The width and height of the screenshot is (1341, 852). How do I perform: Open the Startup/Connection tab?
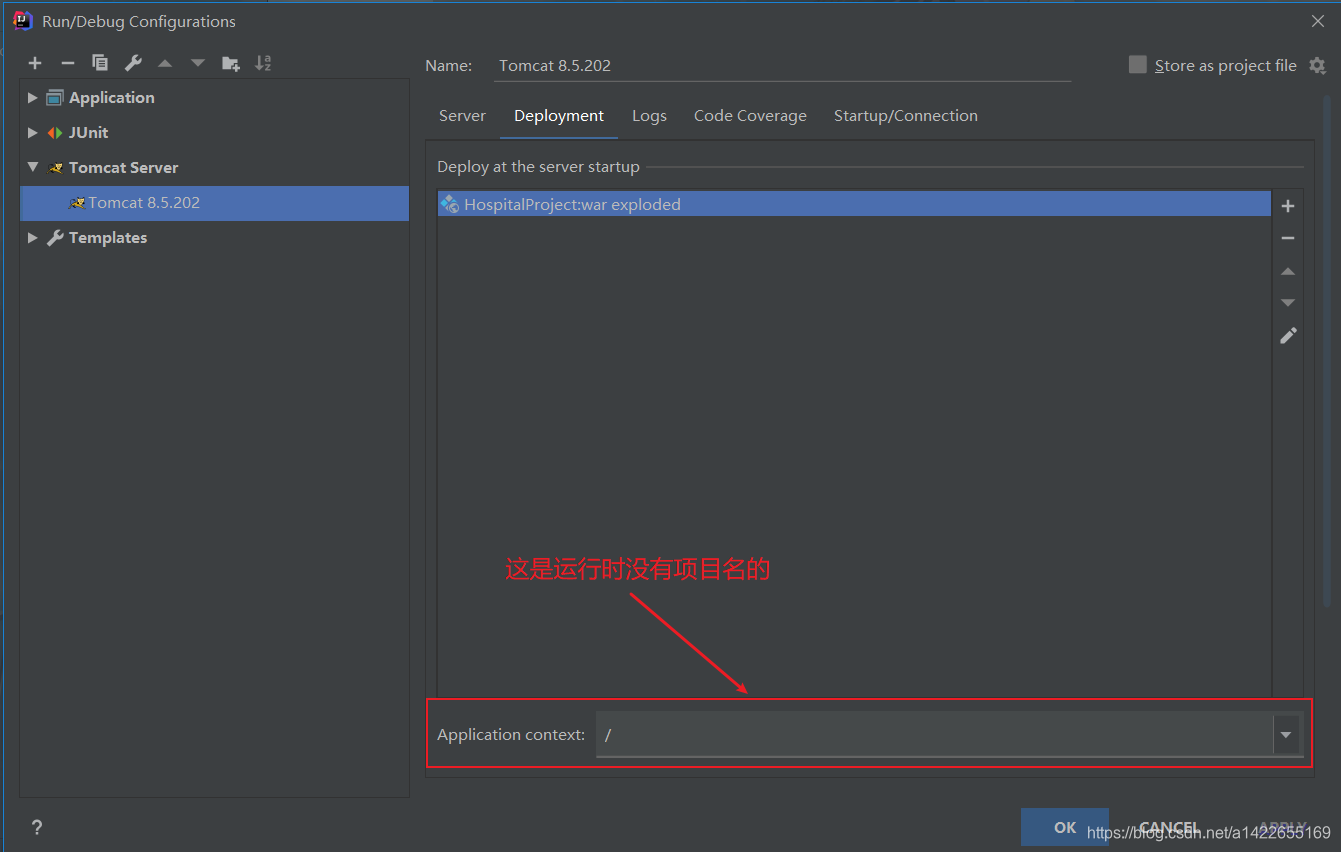(906, 116)
